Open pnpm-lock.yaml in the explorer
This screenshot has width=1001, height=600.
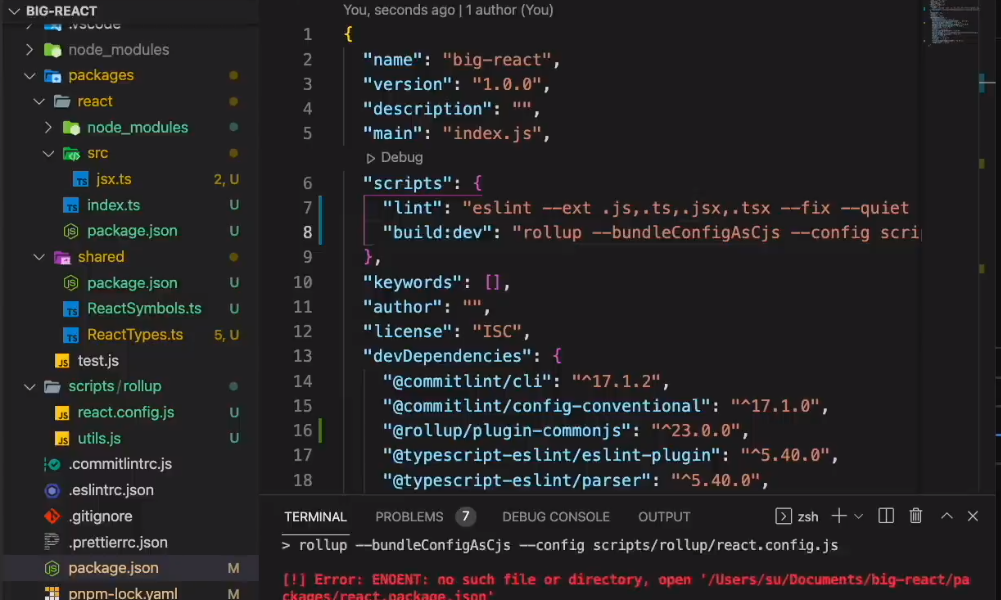[x=123, y=593]
